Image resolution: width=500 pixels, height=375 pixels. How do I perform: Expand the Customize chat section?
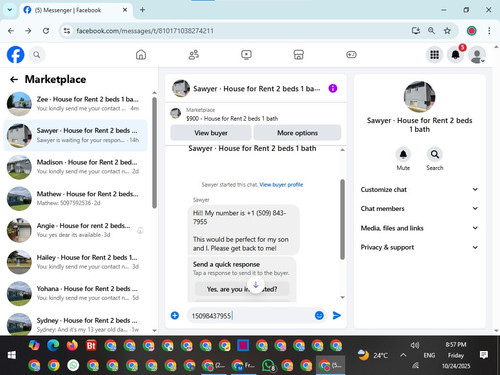tap(419, 190)
